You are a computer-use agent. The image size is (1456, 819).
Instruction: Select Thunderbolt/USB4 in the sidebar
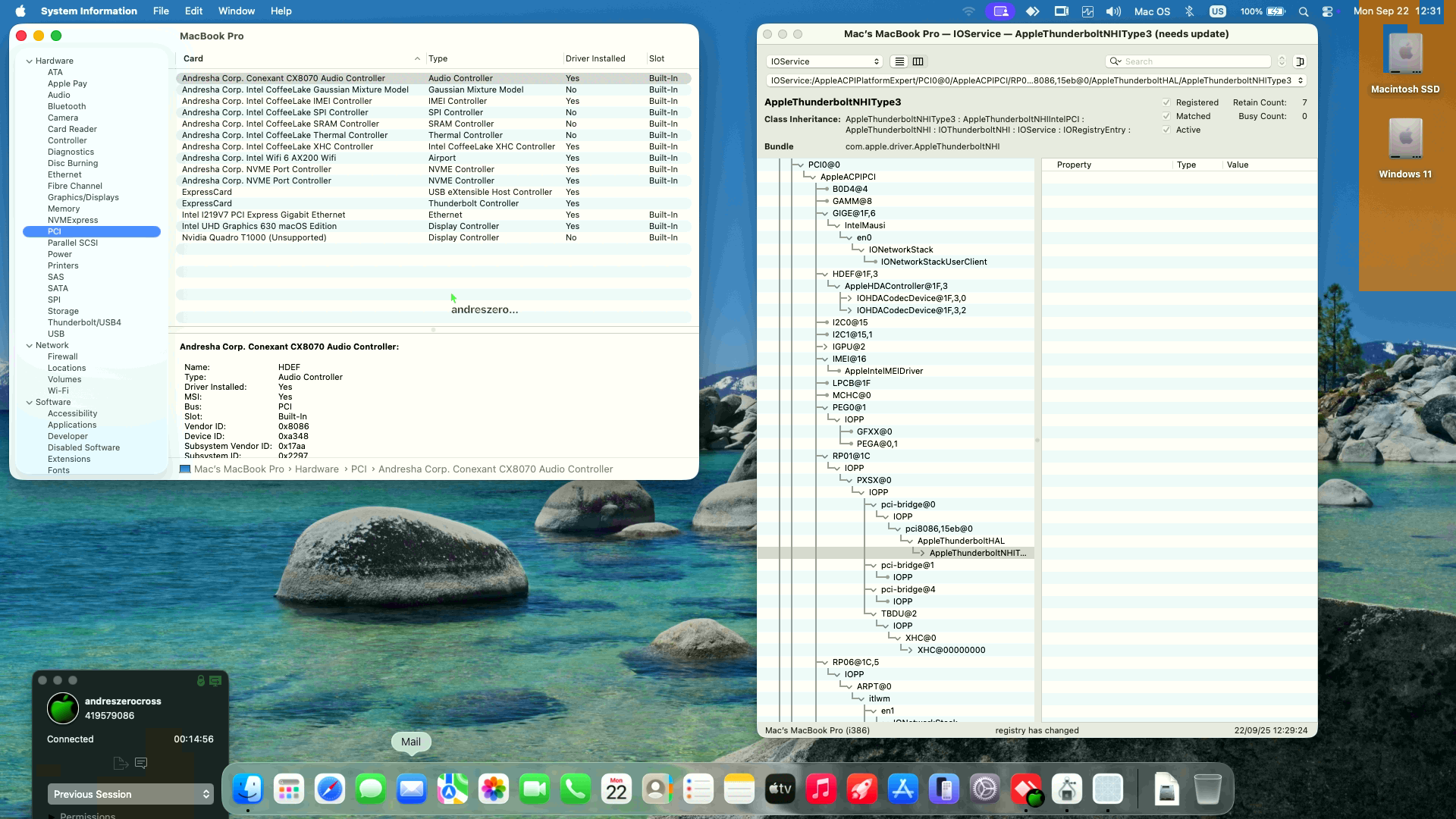pyautogui.click(x=84, y=322)
